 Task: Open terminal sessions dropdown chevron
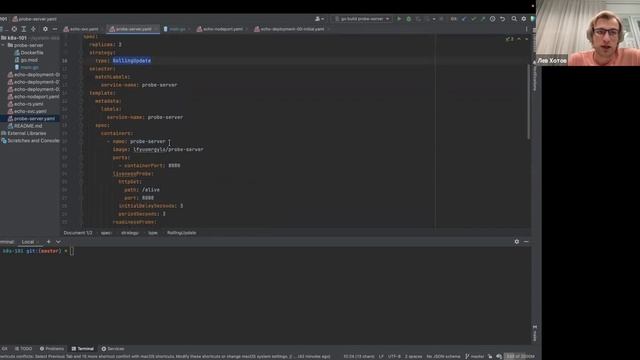(x=58, y=242)
